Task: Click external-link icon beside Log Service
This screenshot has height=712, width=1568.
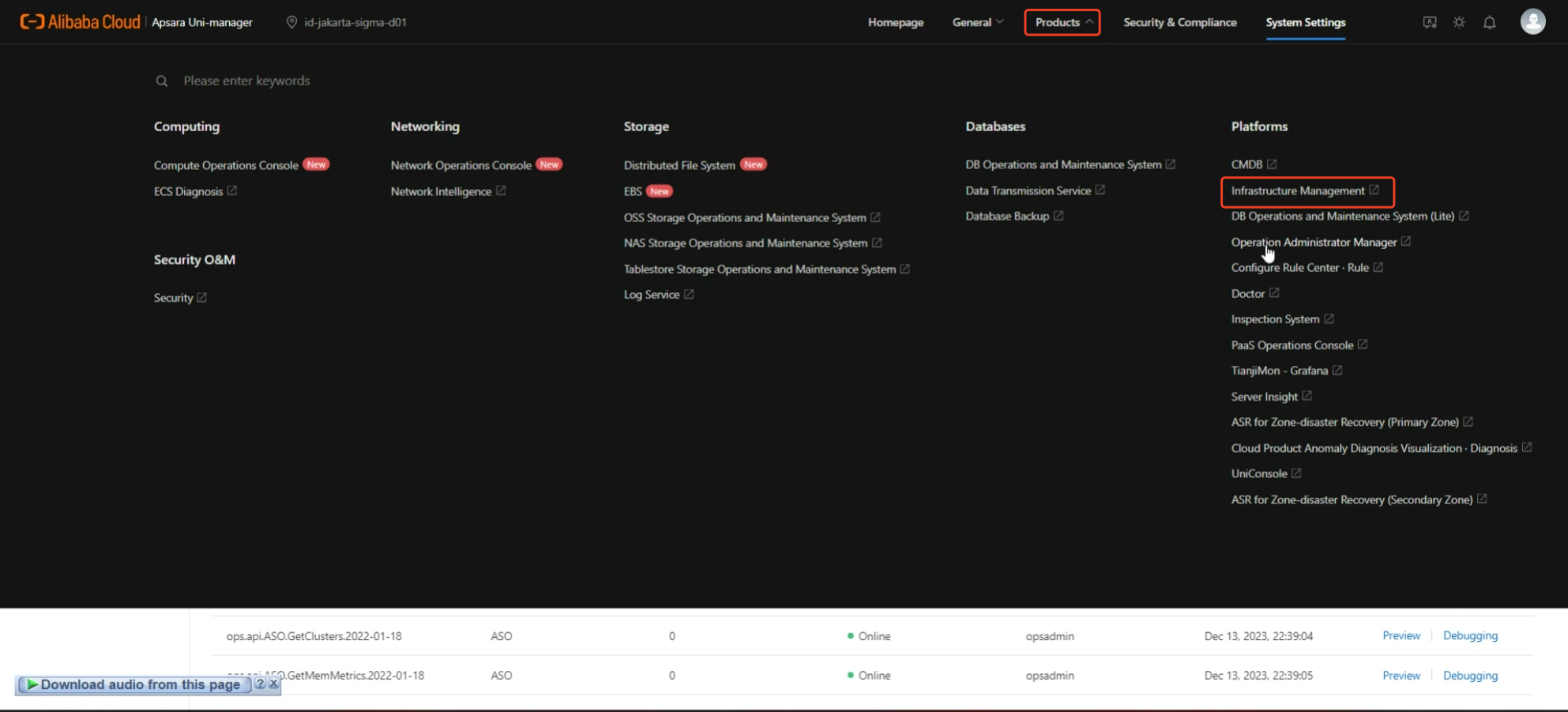Action: coord(689,294)
